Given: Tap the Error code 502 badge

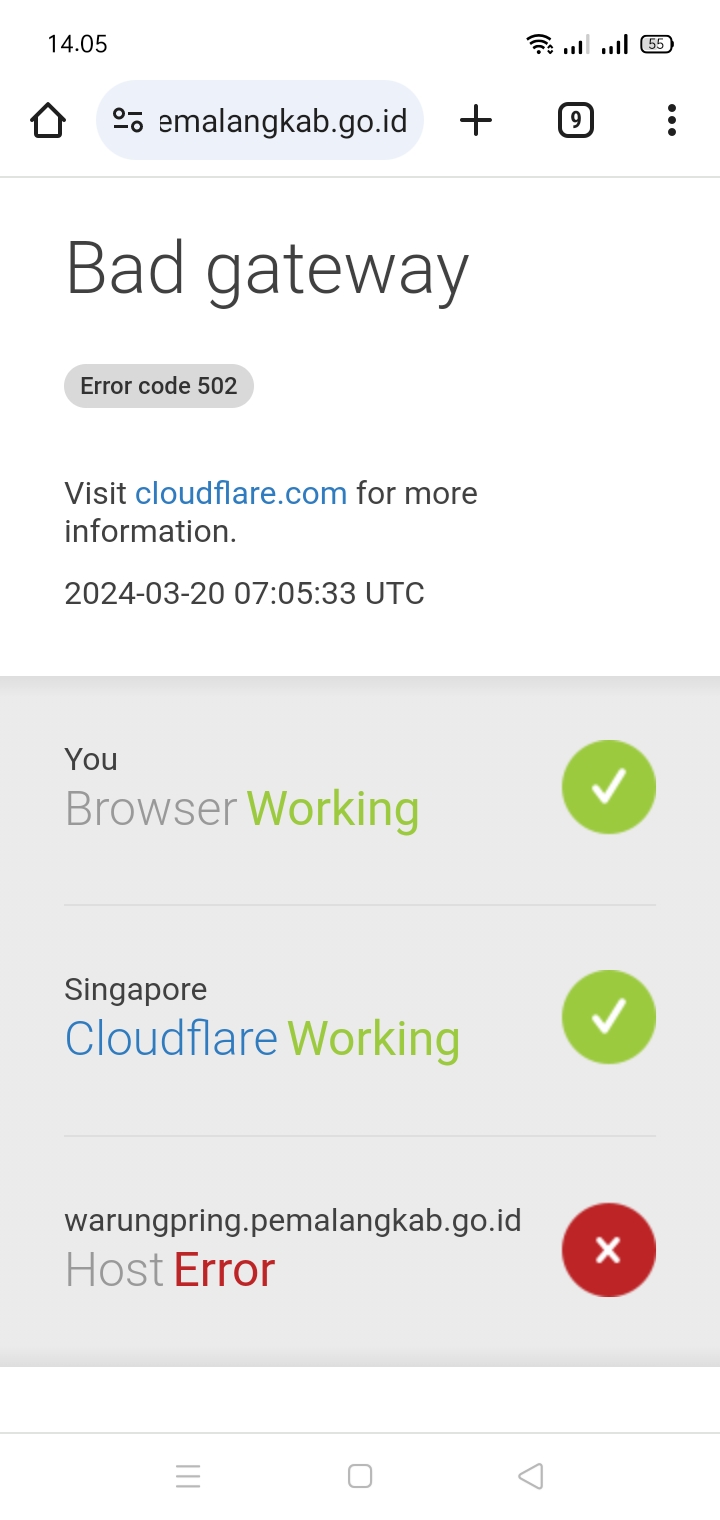Looking at the screenshot, I should (x=159, y=386).
